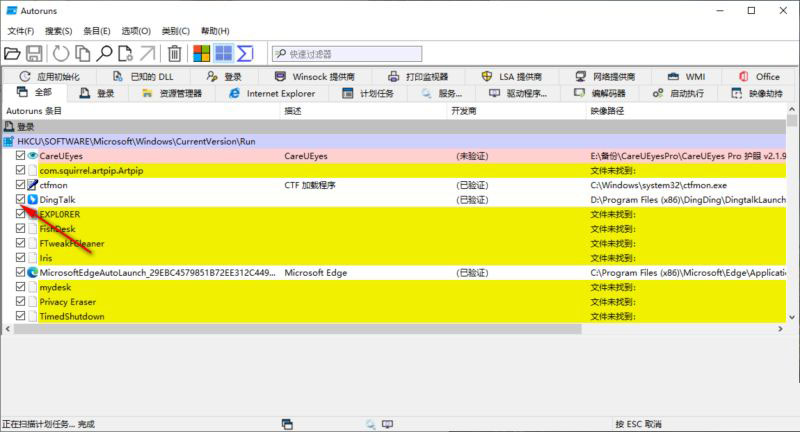800x432 pixels.
Task: Uncheck the DingTalk entry checkbox
Action: coord(20,199)
